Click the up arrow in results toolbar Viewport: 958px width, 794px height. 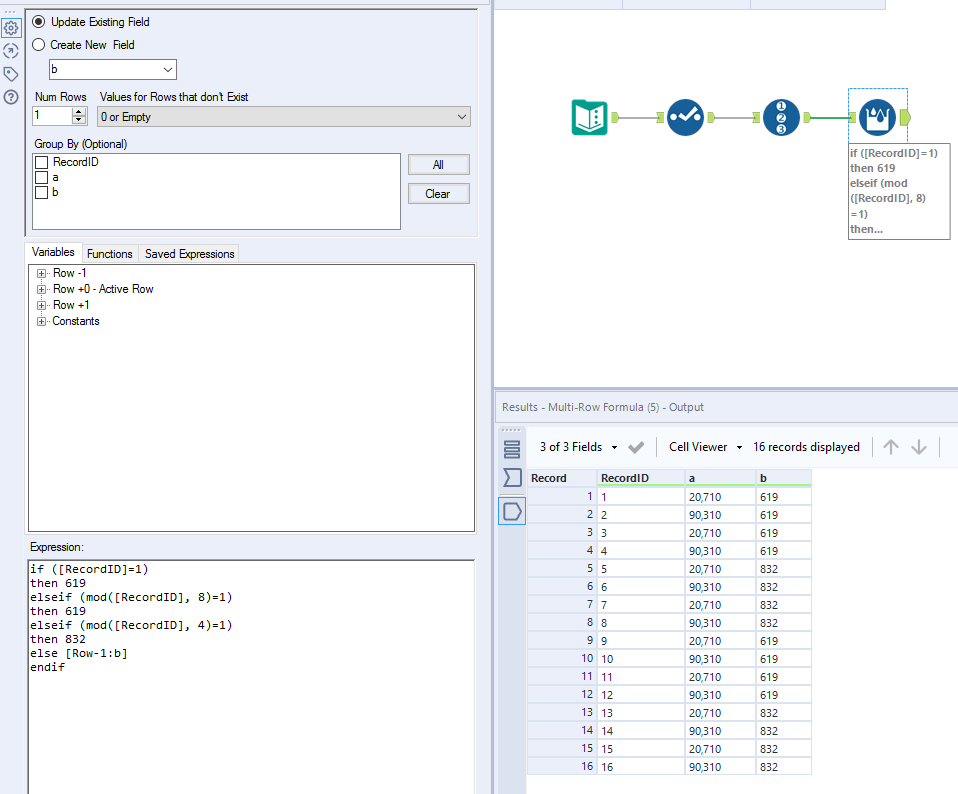891,447
